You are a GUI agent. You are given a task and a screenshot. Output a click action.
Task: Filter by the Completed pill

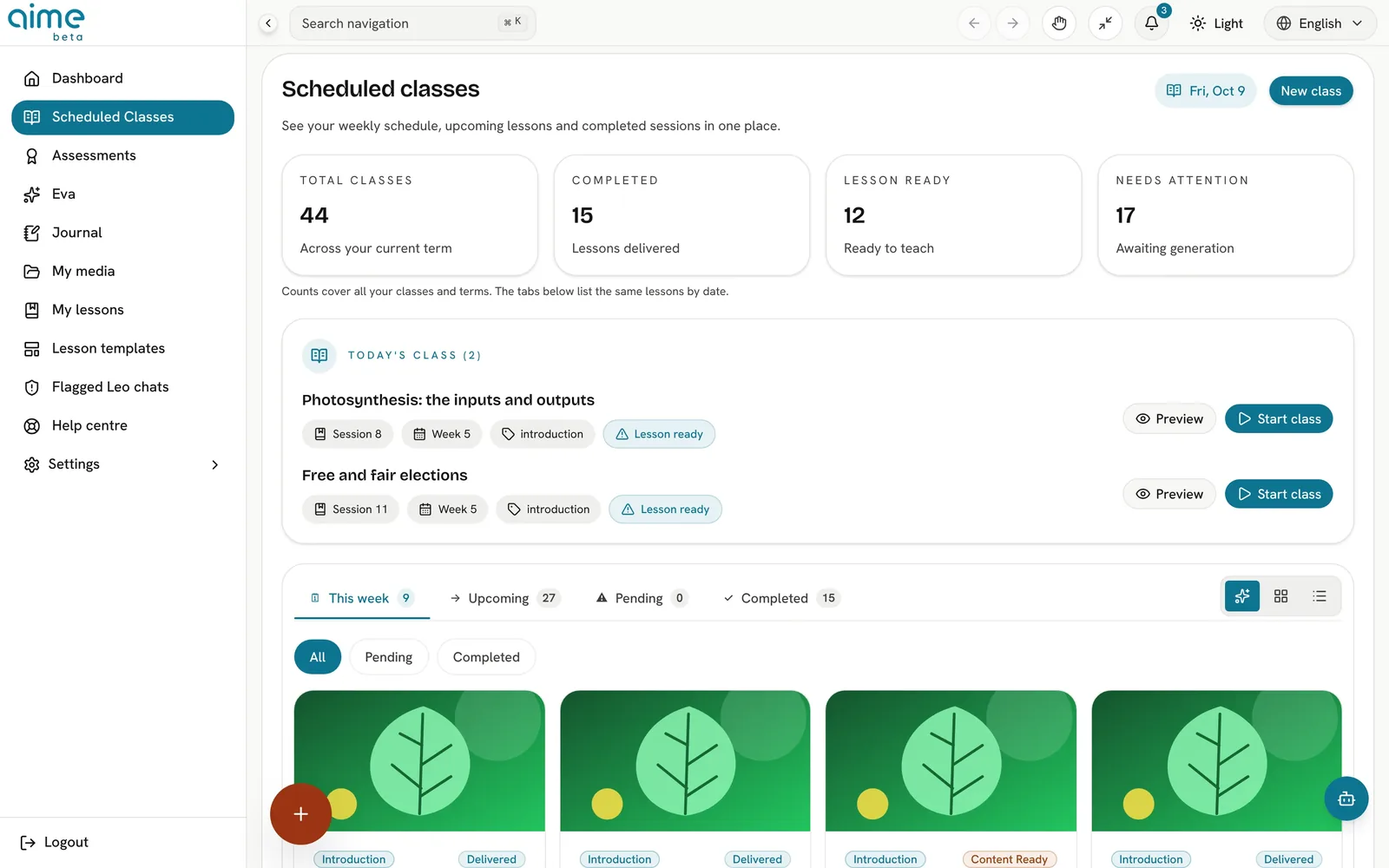(486, 657)
